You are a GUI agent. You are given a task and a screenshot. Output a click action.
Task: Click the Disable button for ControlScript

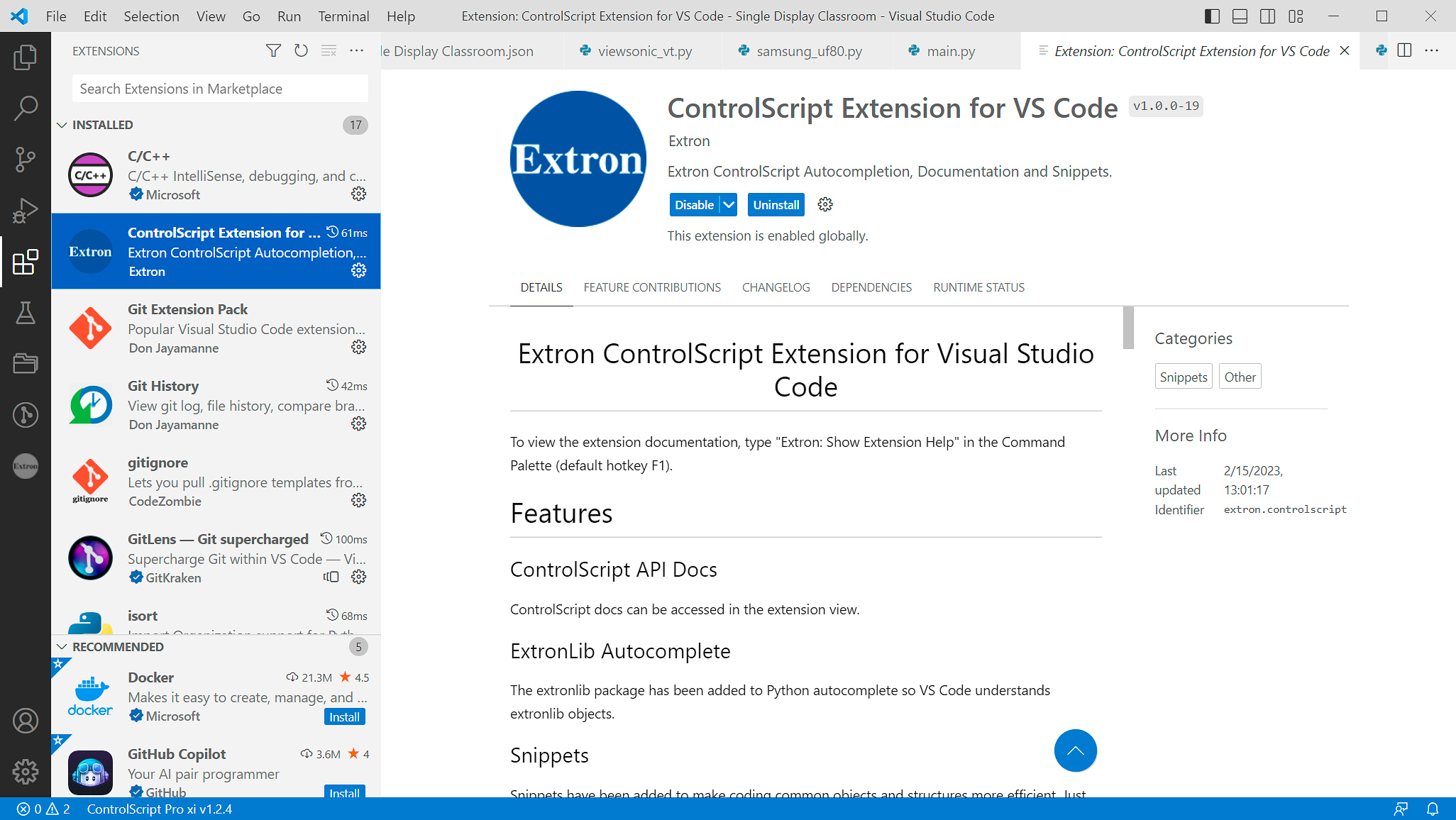coord(693,205)
